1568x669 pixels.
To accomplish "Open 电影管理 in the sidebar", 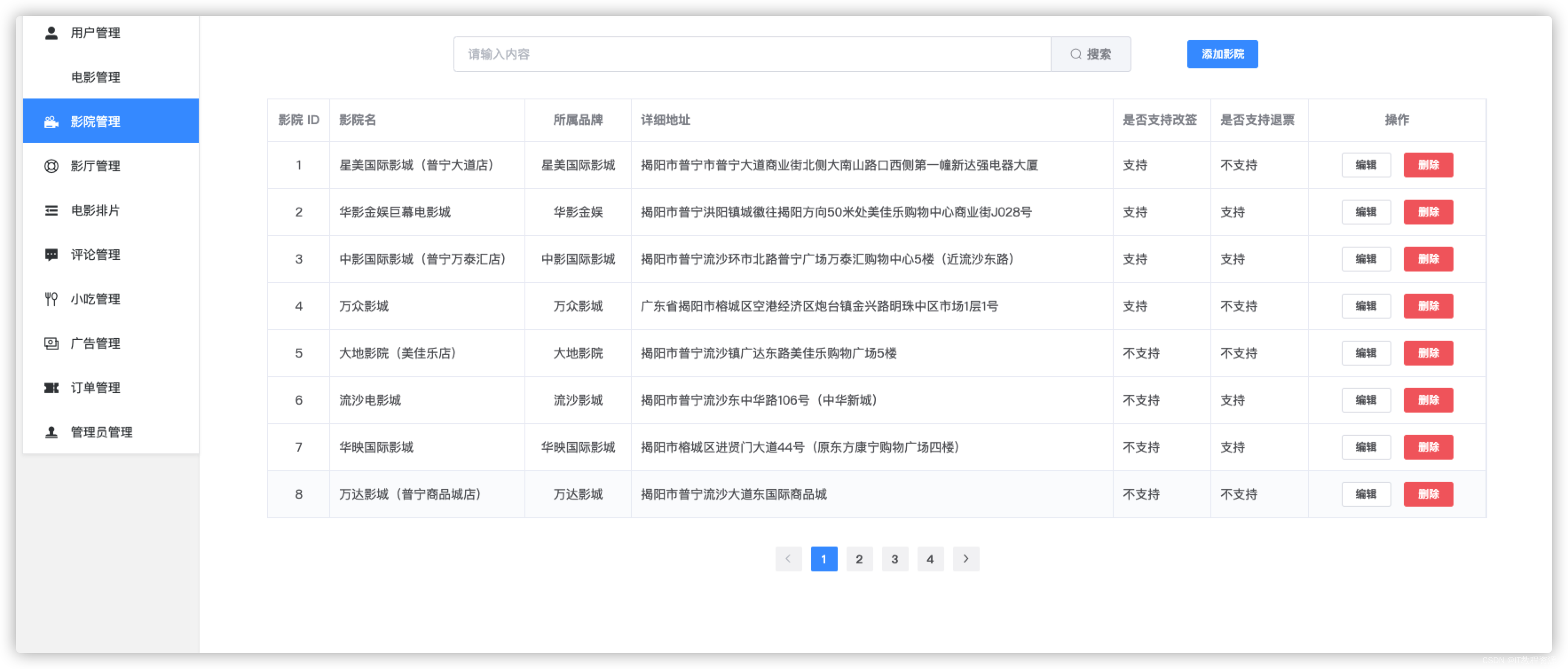I will pos(111,77).
